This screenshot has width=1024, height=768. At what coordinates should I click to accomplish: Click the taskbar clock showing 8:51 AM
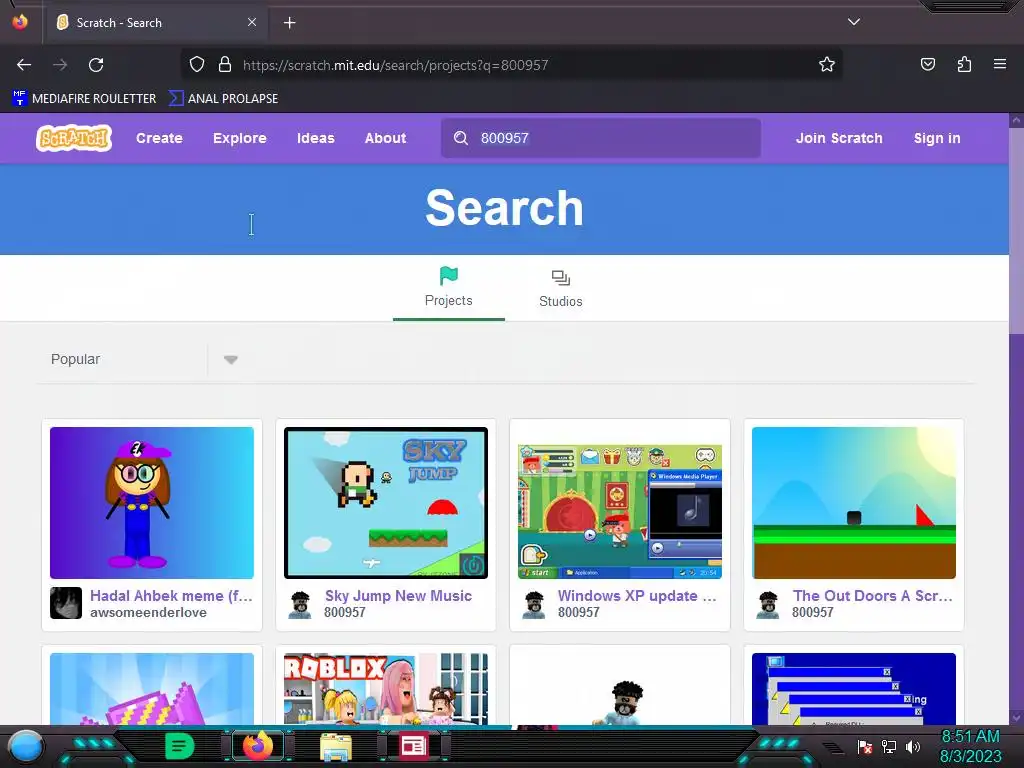point(970,746)
